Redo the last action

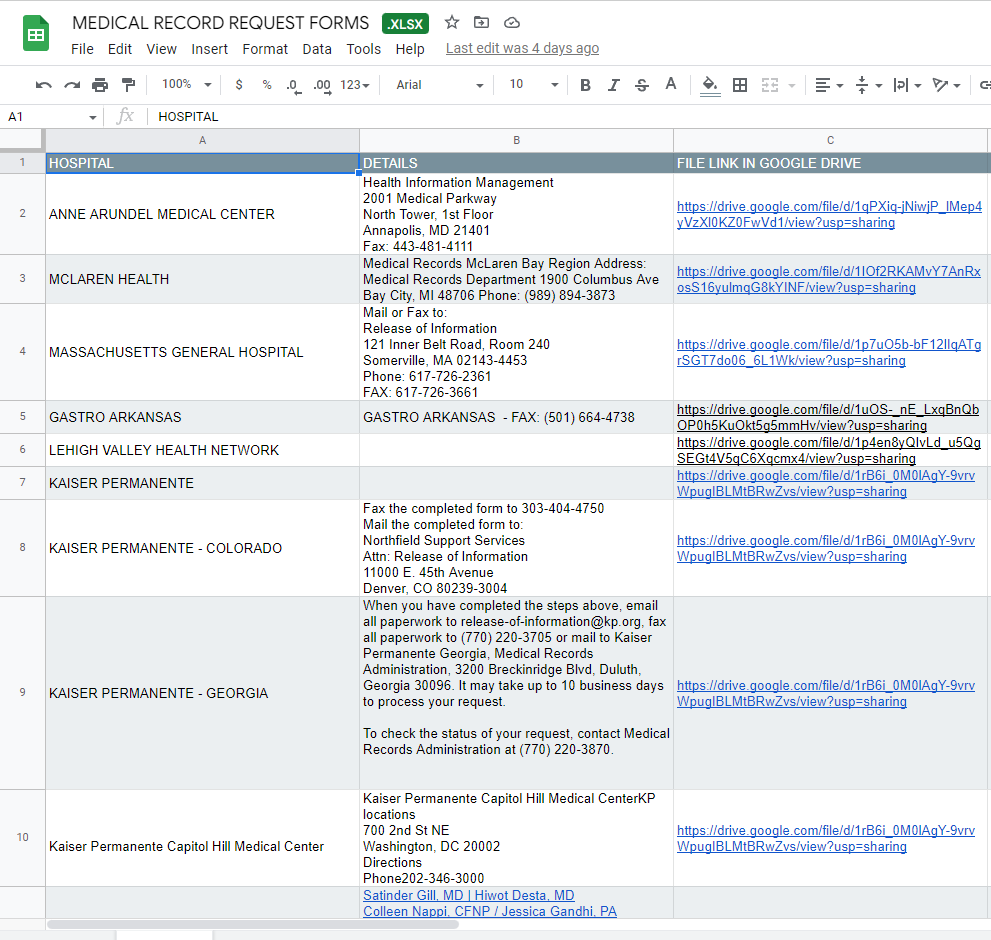(72, 85)
